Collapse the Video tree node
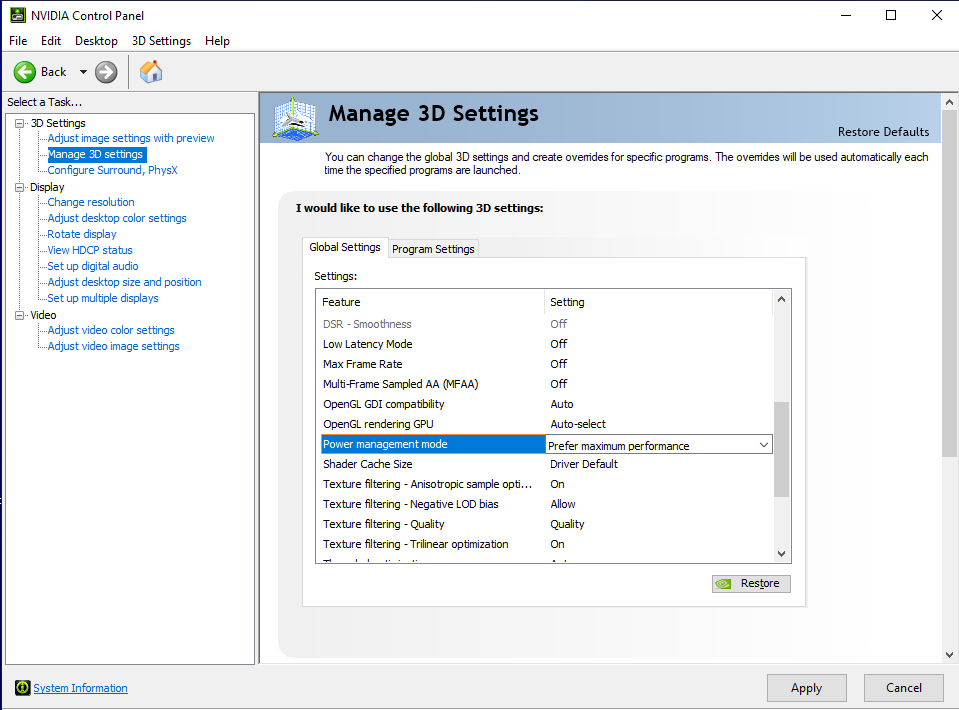959x710 pixels. pyautogui.click(x=20, y=315)
